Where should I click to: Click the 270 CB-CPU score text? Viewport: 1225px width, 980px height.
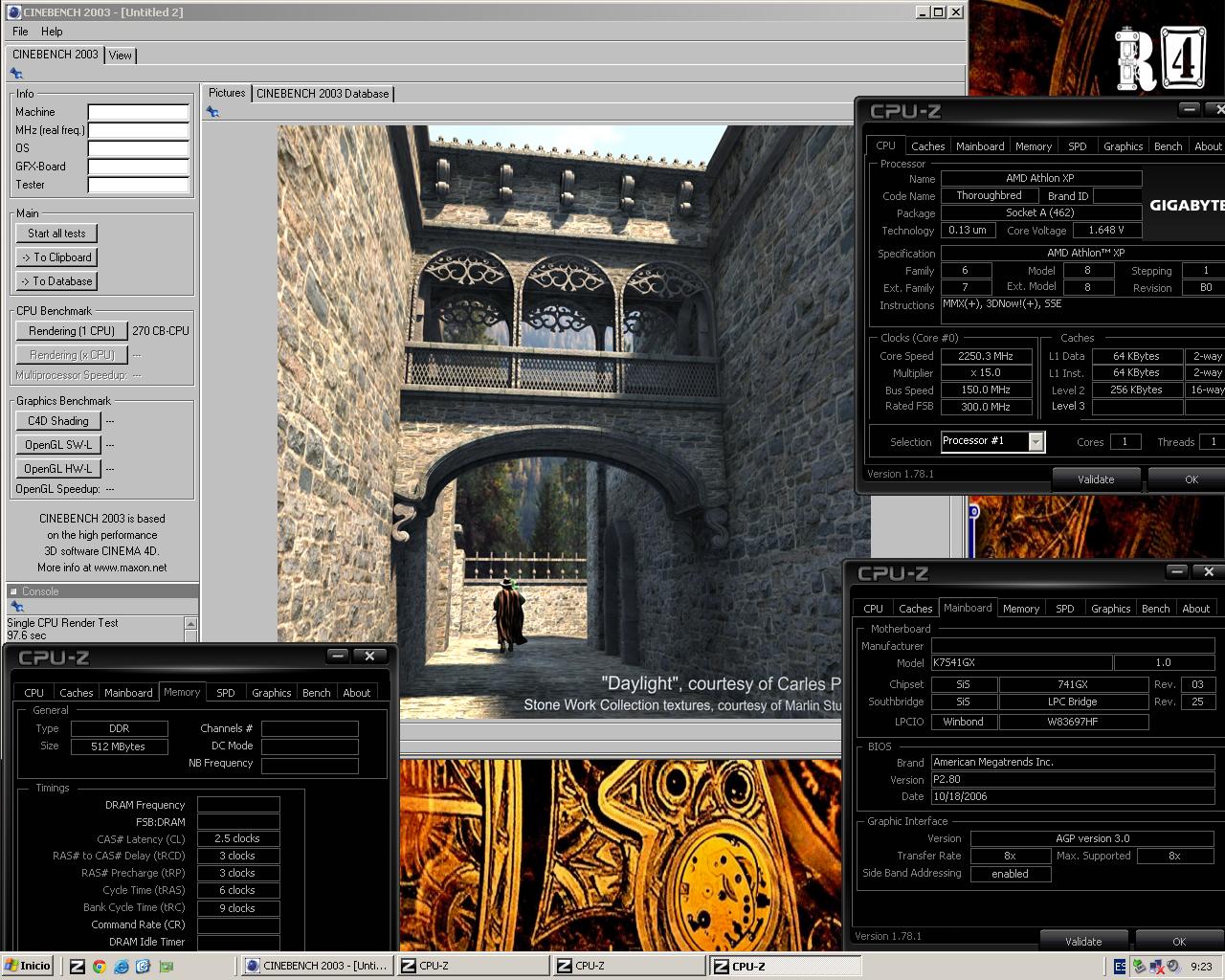(x=161, y=331)
